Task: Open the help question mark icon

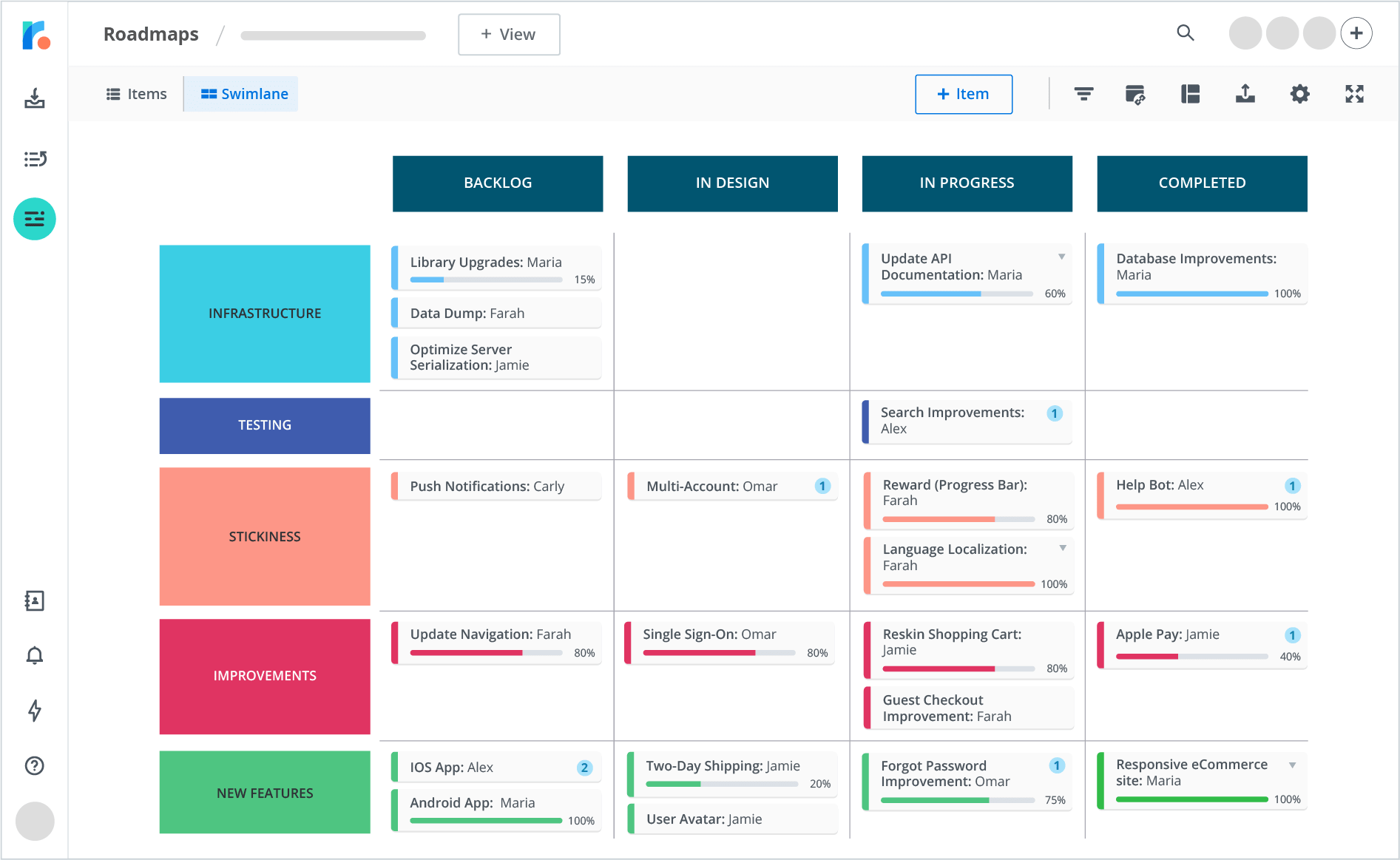Action: (x=34, y=766)
